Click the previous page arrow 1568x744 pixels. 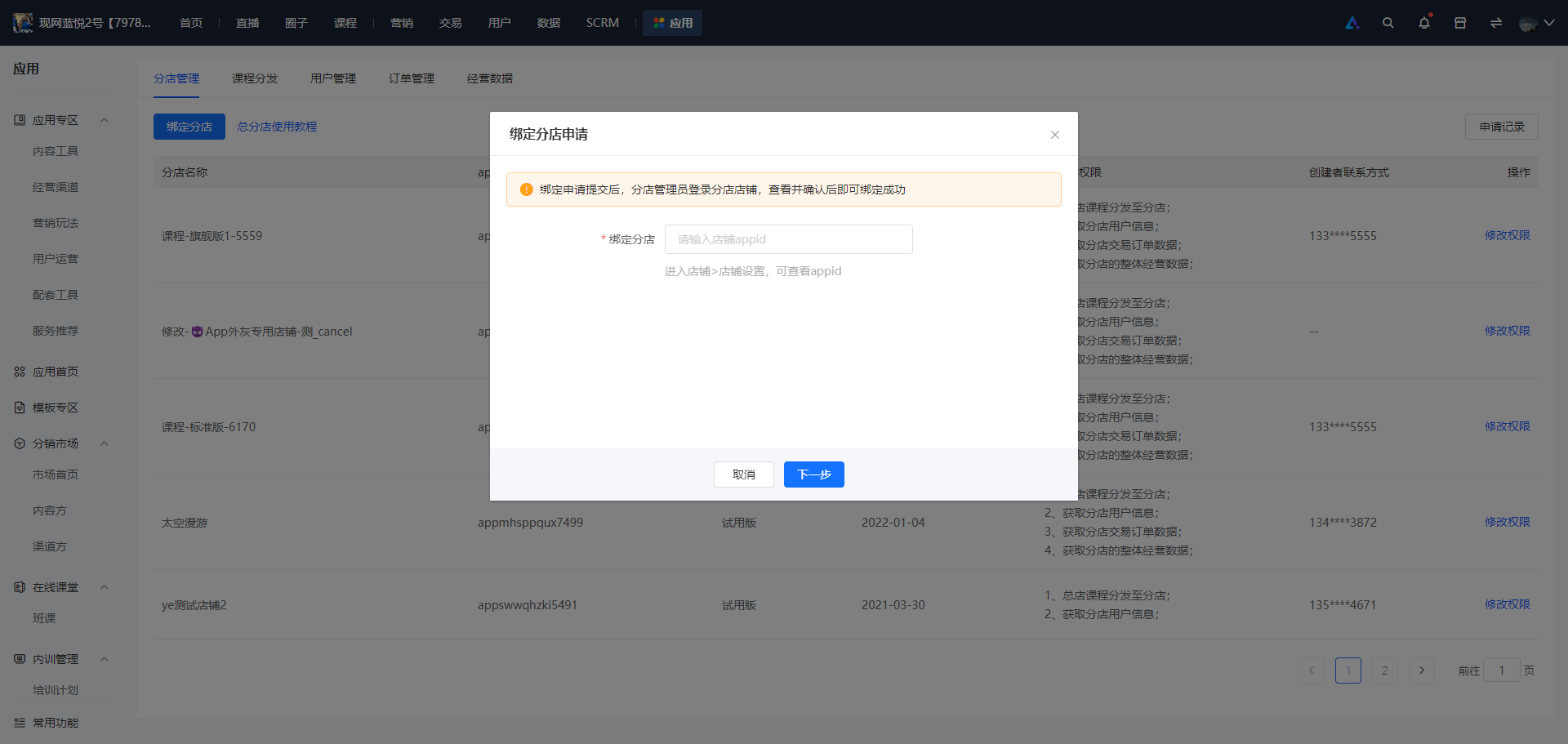[1312, 670]
